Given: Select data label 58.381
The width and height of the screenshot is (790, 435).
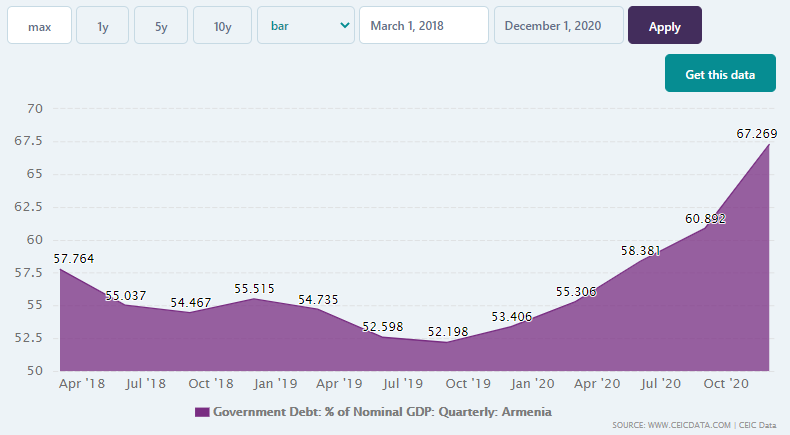Looking at the screenshot, I should (641, 251).
